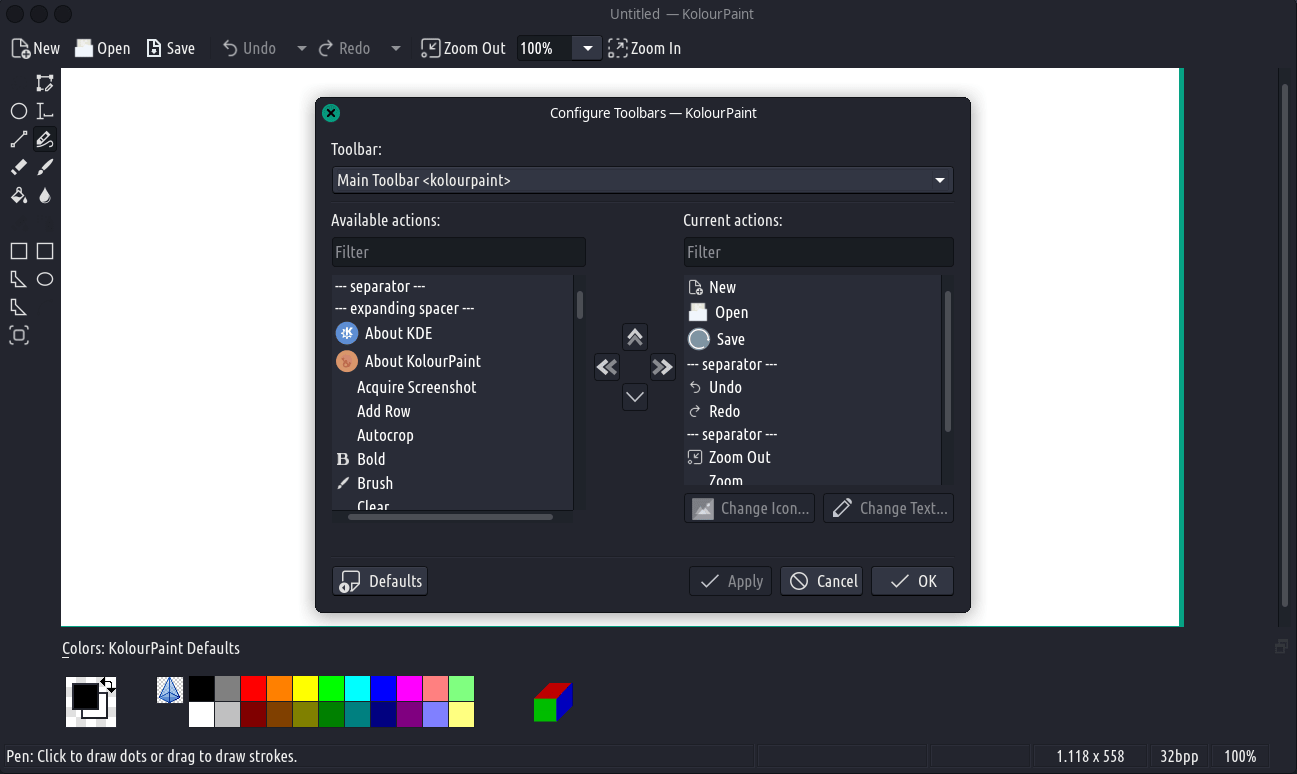Select Autocrop in Available actions
This screenshot has width=1297, height=774.
pos(452,435)
